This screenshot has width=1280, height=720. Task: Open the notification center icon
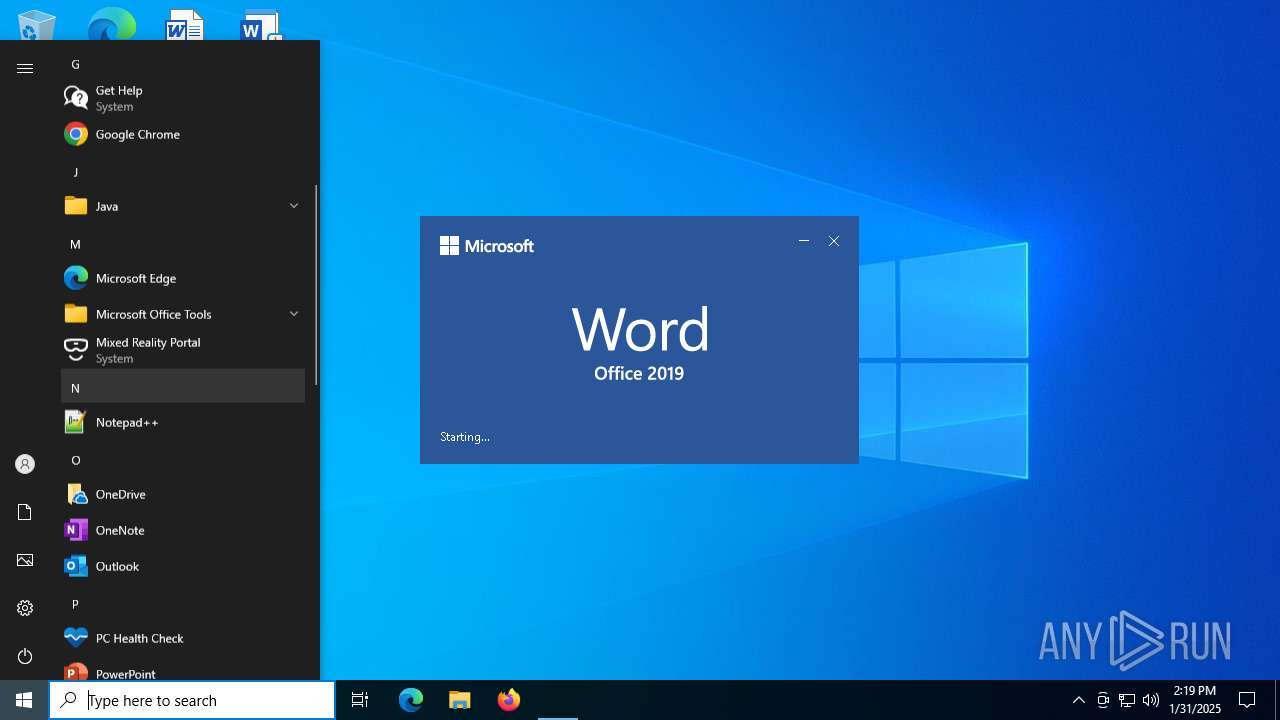1247,700
